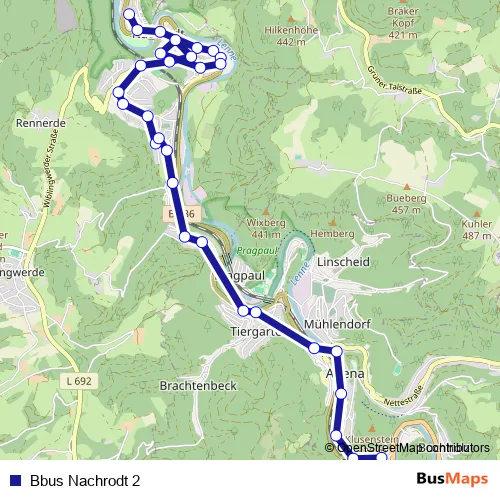
Task: Click the Linscheid place label
Action: point(343,262)
